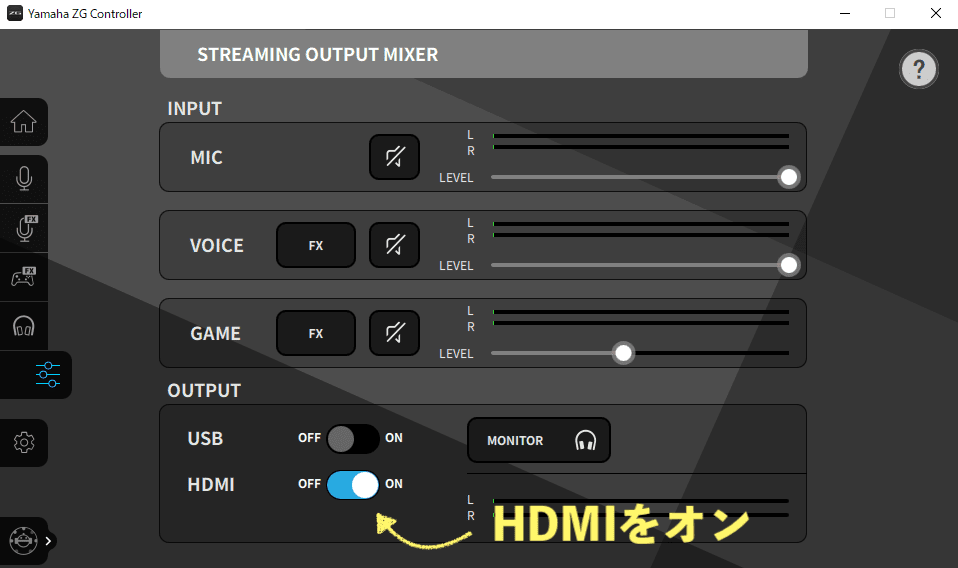This screenshot has width=958, height=568.
Task: Expand the bottom-left device panel arrow
Action: (48, 541)
